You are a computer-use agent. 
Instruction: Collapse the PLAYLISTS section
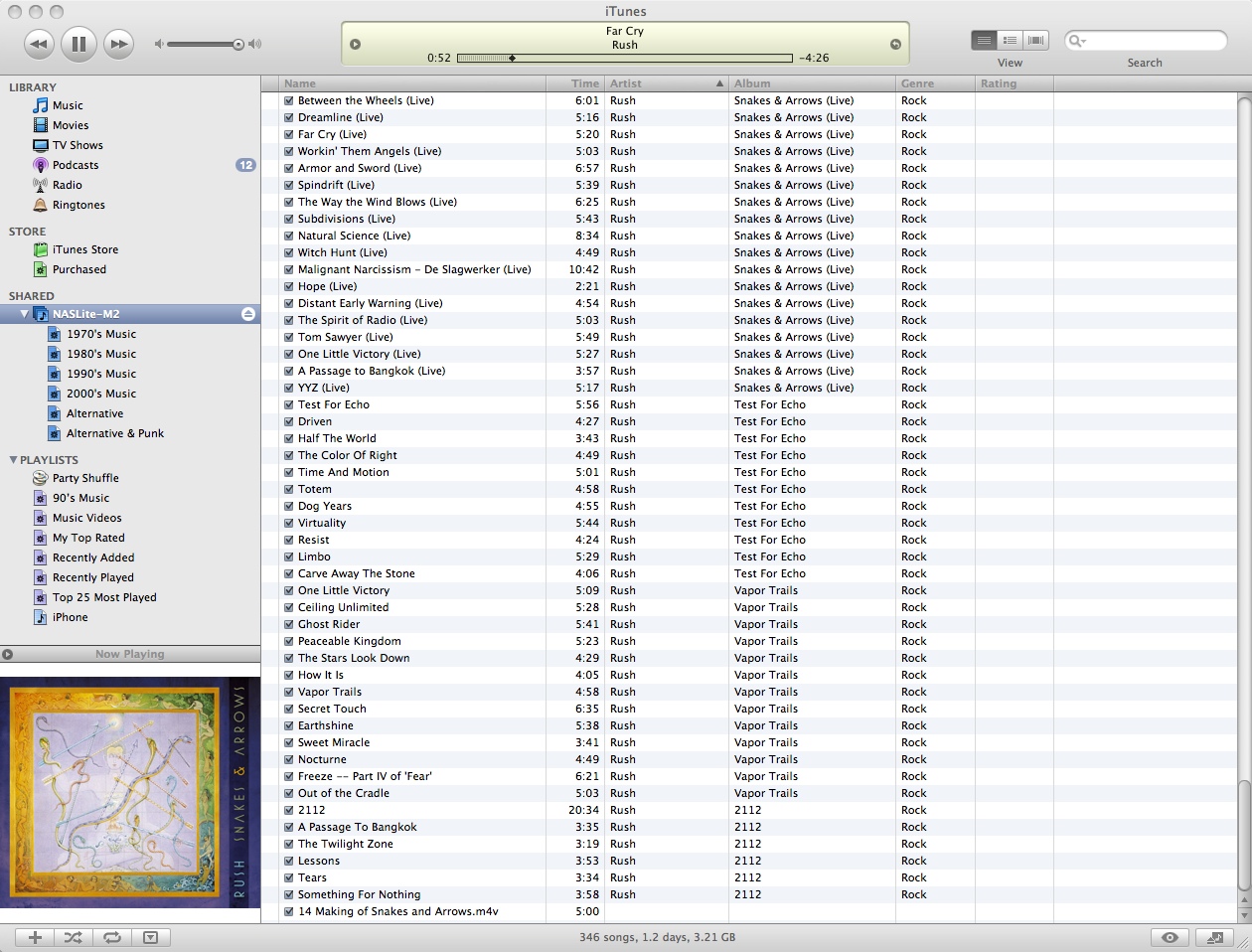pyautogui.click(x=13, y=460)
